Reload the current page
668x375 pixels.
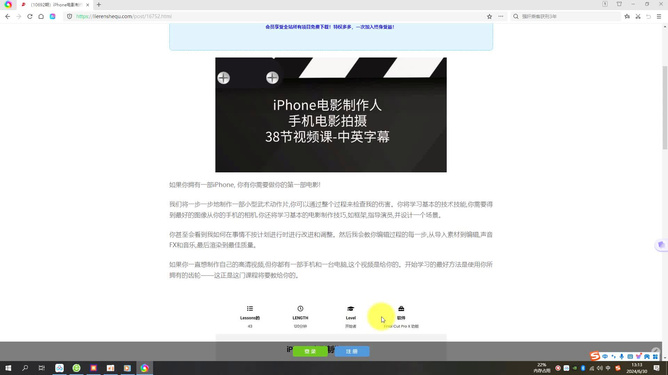point(30,16)
